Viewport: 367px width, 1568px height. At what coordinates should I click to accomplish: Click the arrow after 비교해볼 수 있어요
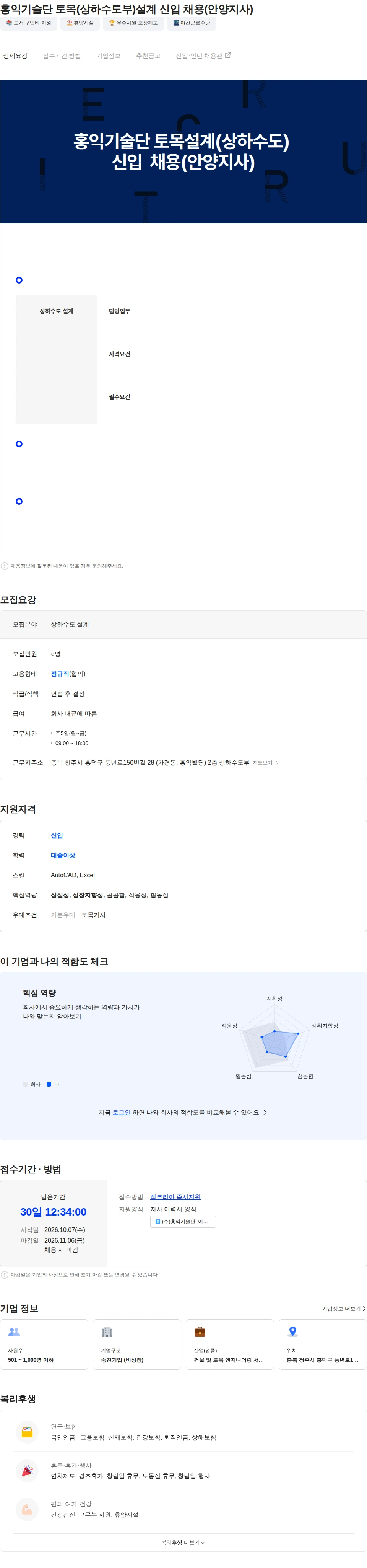pyautogui.click(x=265, y=1112)
